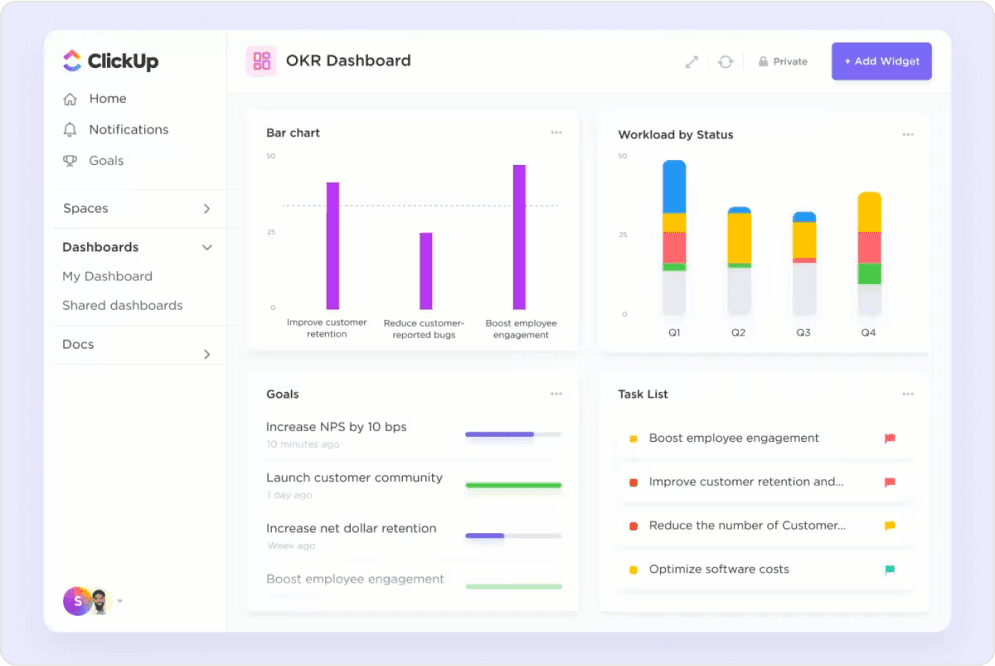Screen dimensions: 995x666
Task: Click the Q4 stacked workload bar
Action: tap(869, 254)
